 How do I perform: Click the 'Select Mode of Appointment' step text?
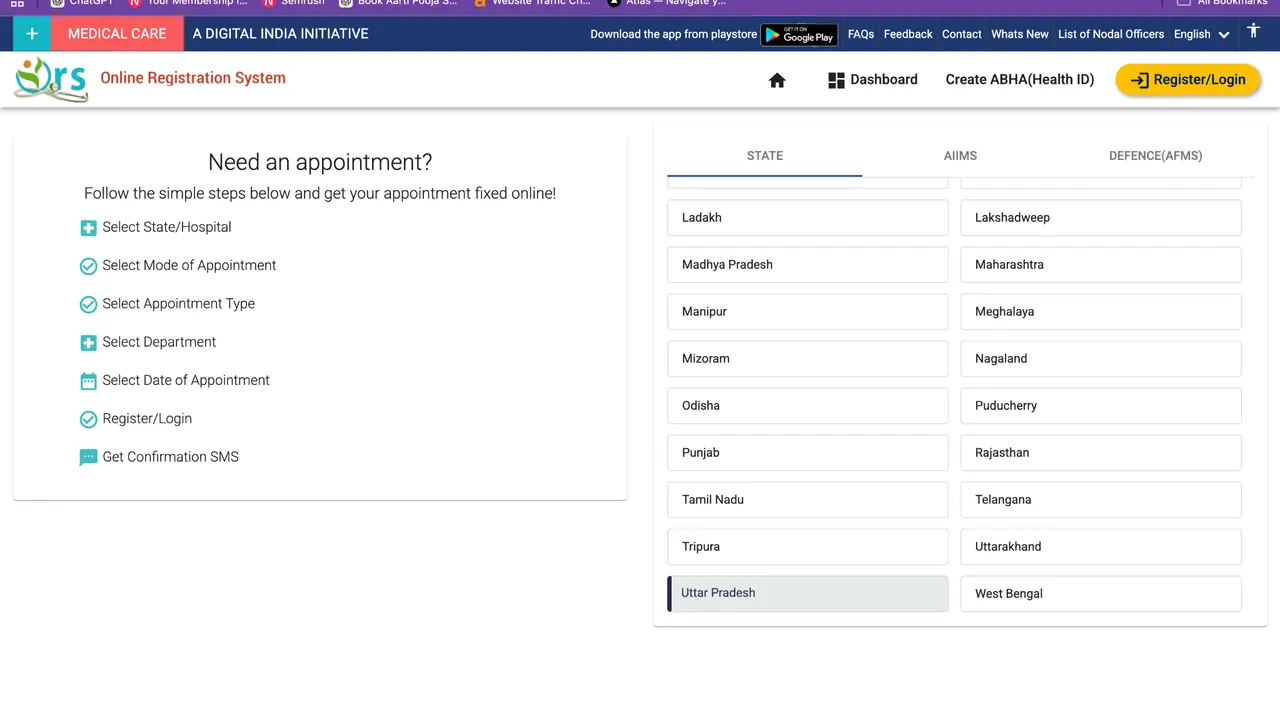pyautogui.click(x=189, y=266)
